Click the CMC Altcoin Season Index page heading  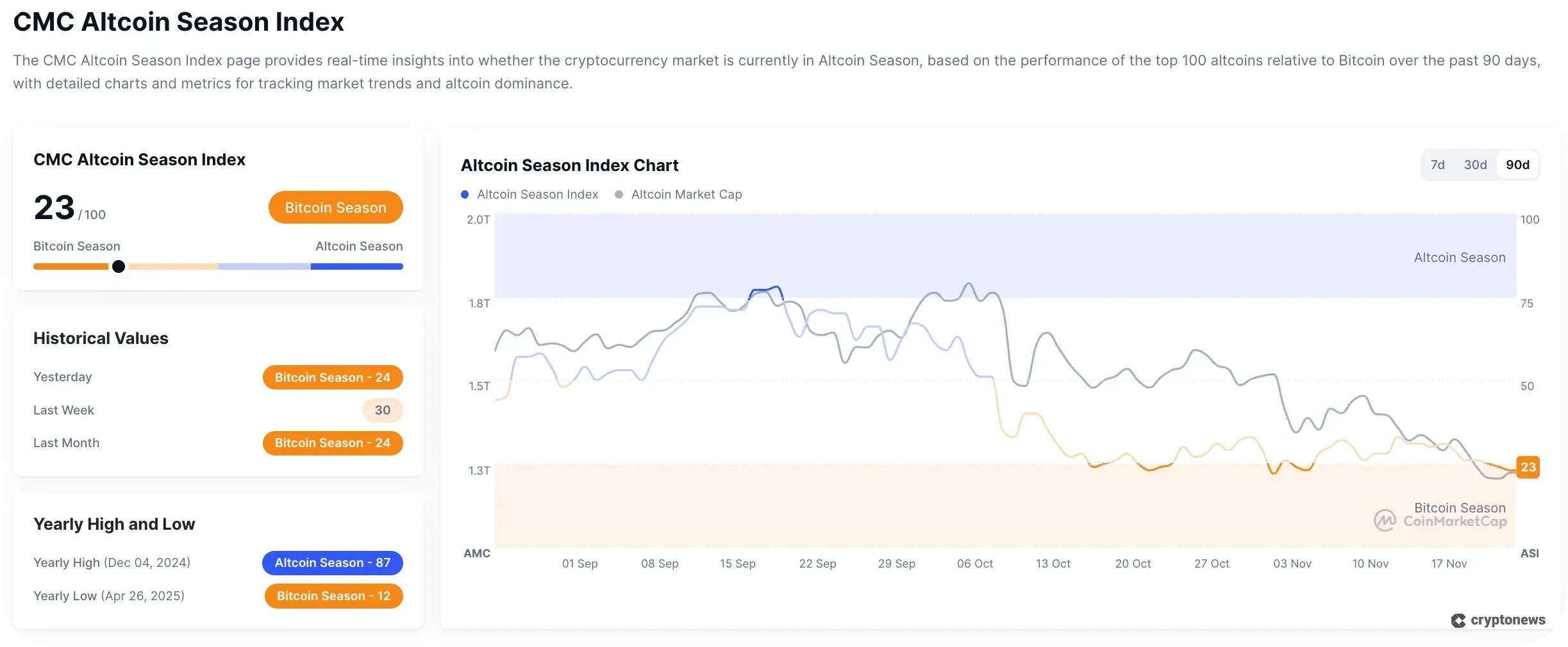[x=178, y=21]
